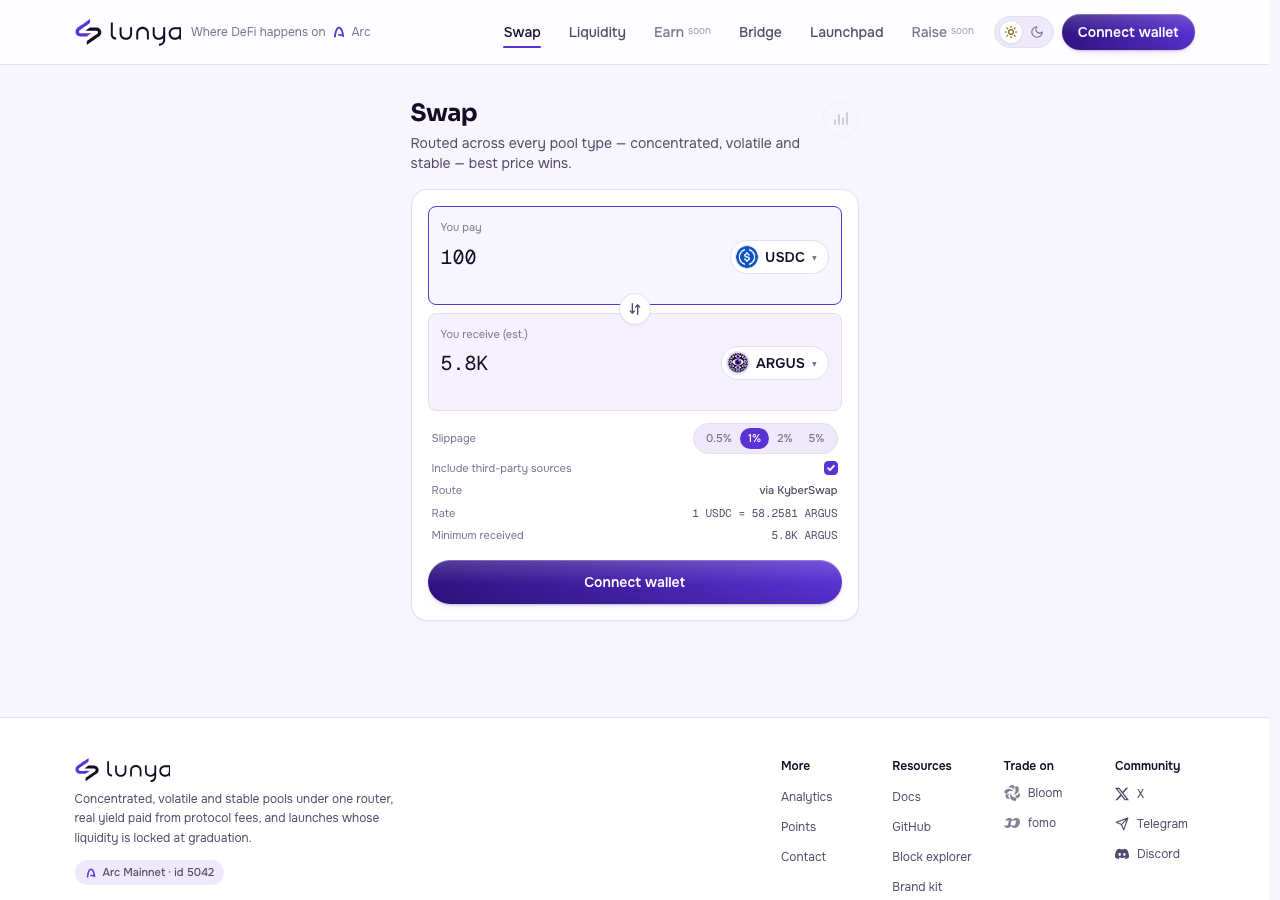Open the Docs link in footer
The image size is (1280, 900).
906,797
